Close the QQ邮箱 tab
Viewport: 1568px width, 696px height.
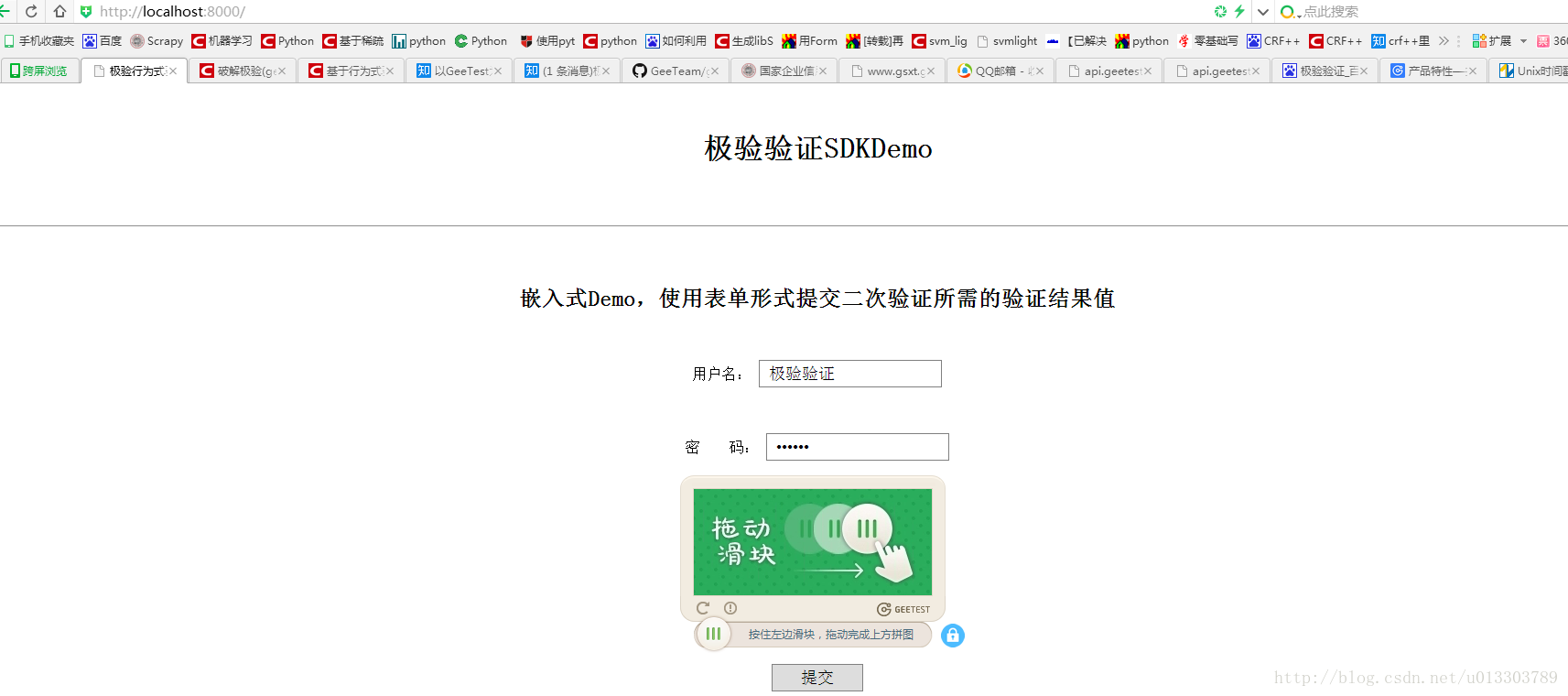pos(1040,71)
